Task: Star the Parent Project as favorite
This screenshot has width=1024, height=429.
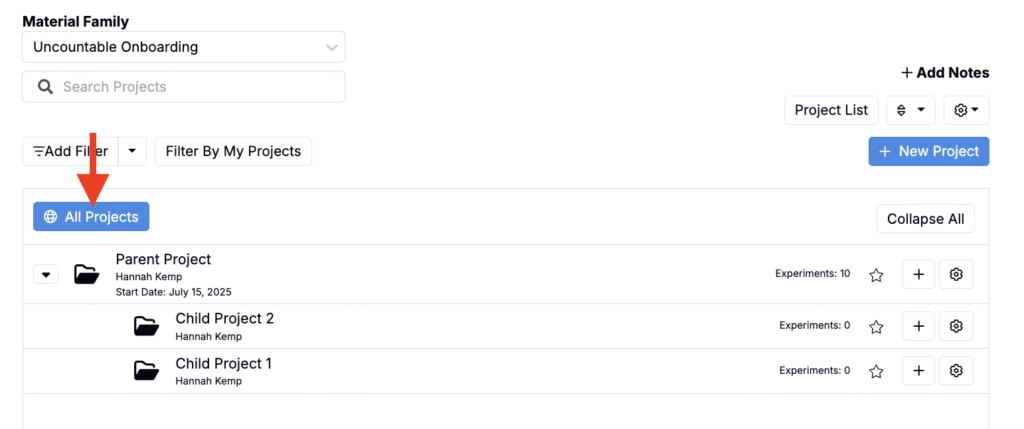Action: tap(876, 275)
